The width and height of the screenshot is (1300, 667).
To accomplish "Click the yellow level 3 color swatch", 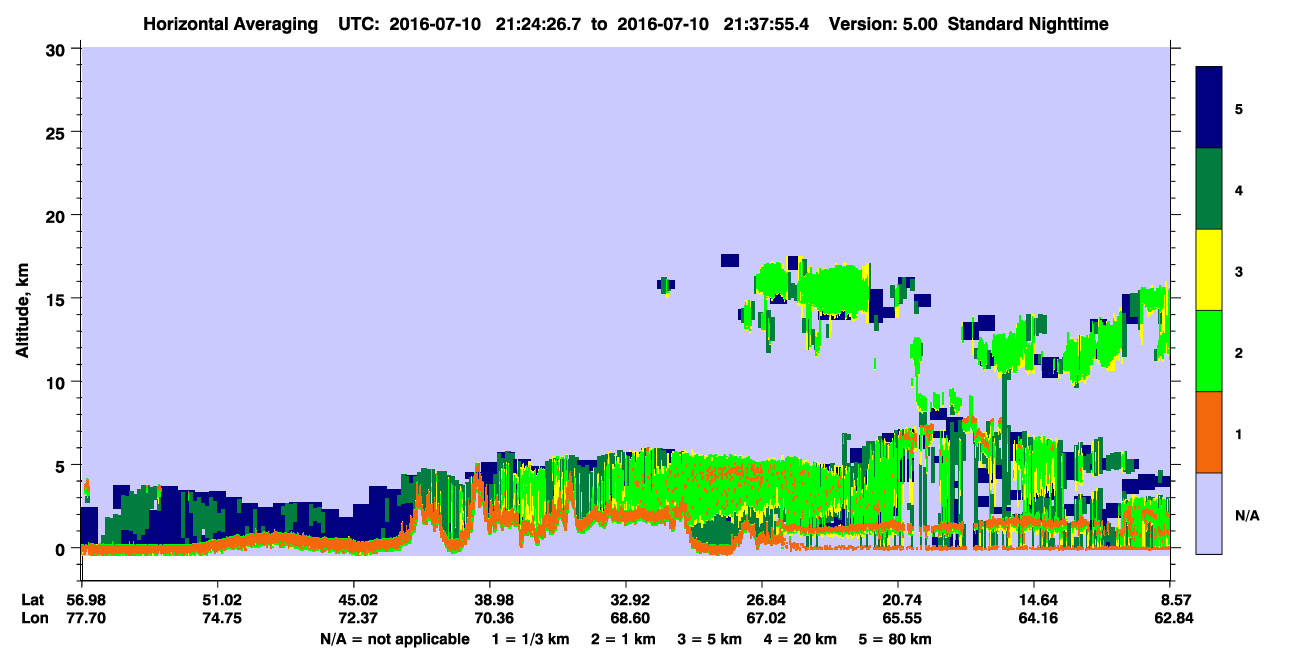I will click(1209, 270).
